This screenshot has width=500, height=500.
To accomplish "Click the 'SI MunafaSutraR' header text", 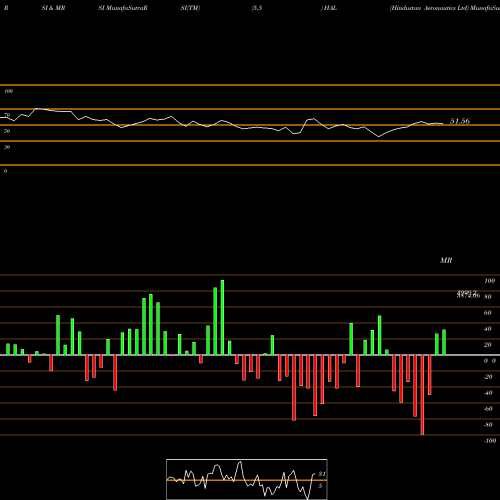I will coord(123,8).
